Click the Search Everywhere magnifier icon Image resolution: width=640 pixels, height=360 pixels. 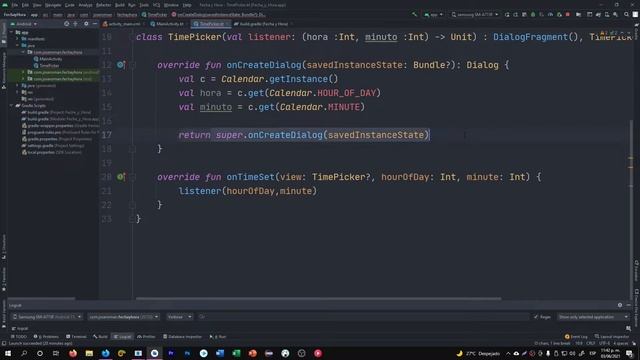pyautogui.click(x=627, y=15)
